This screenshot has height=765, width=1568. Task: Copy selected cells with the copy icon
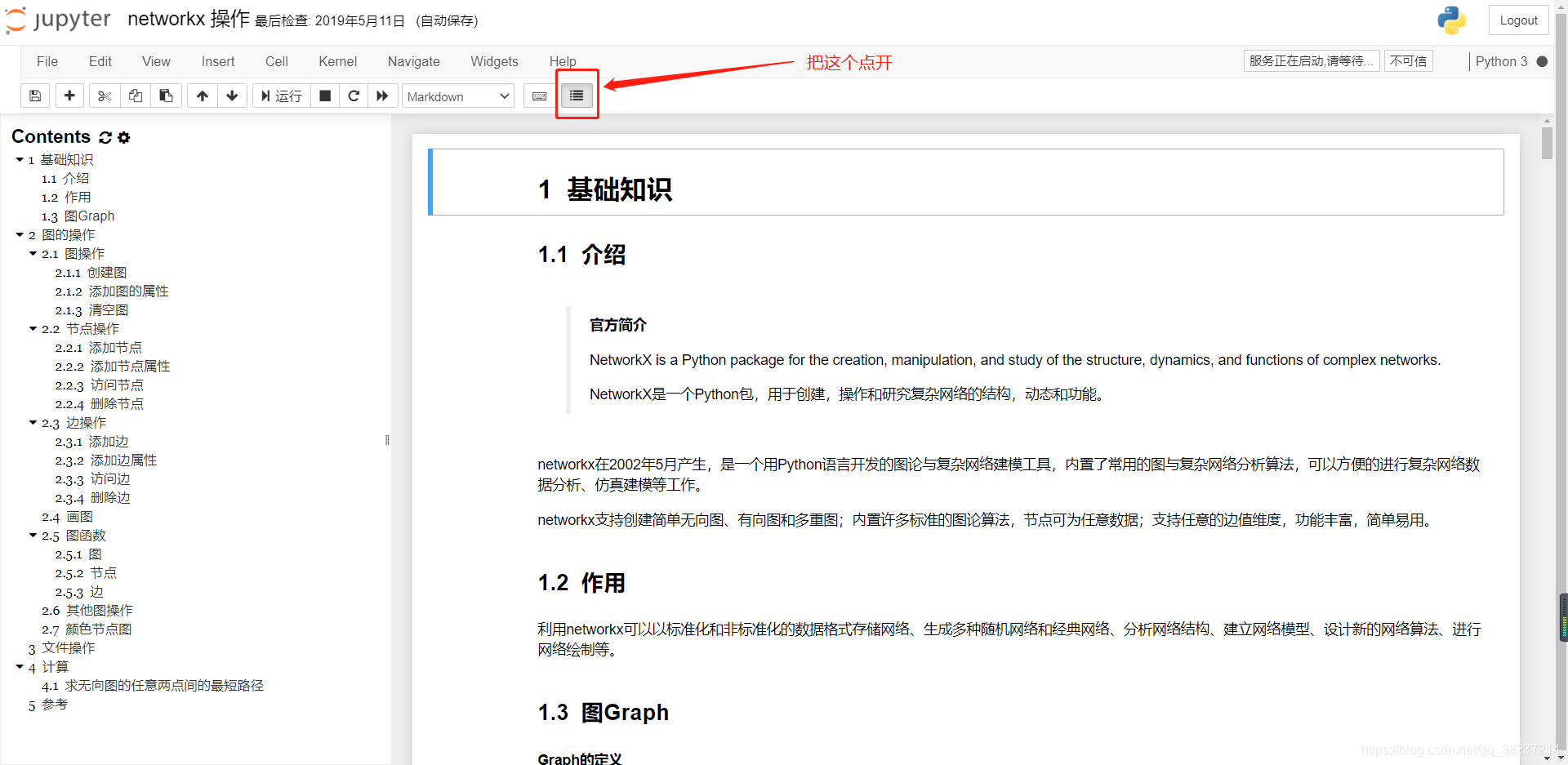point(136,96)
